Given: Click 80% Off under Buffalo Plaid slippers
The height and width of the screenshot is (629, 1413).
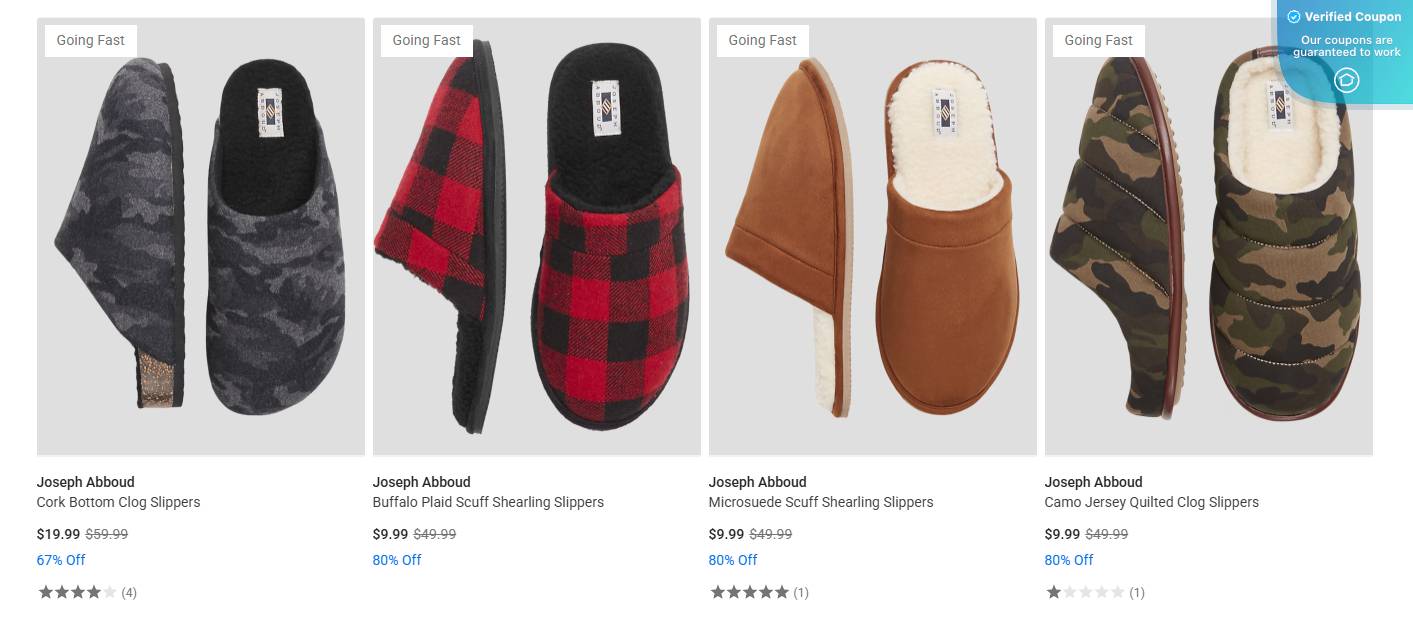Looking at the screenshot, I should coord(397,560).
